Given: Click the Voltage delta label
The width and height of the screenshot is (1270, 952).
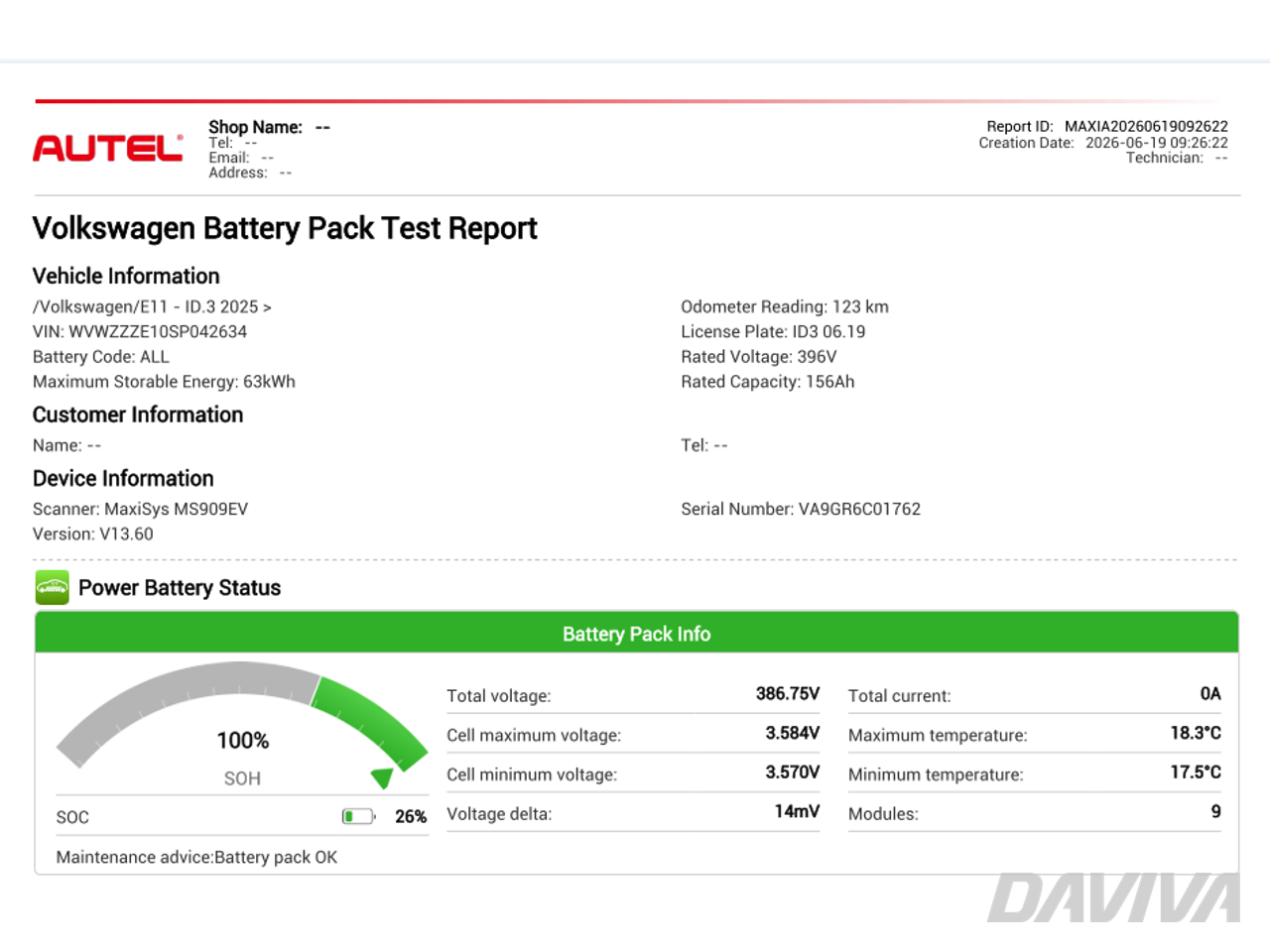Looking at the screenshot, I should click(x=499, y=814).
